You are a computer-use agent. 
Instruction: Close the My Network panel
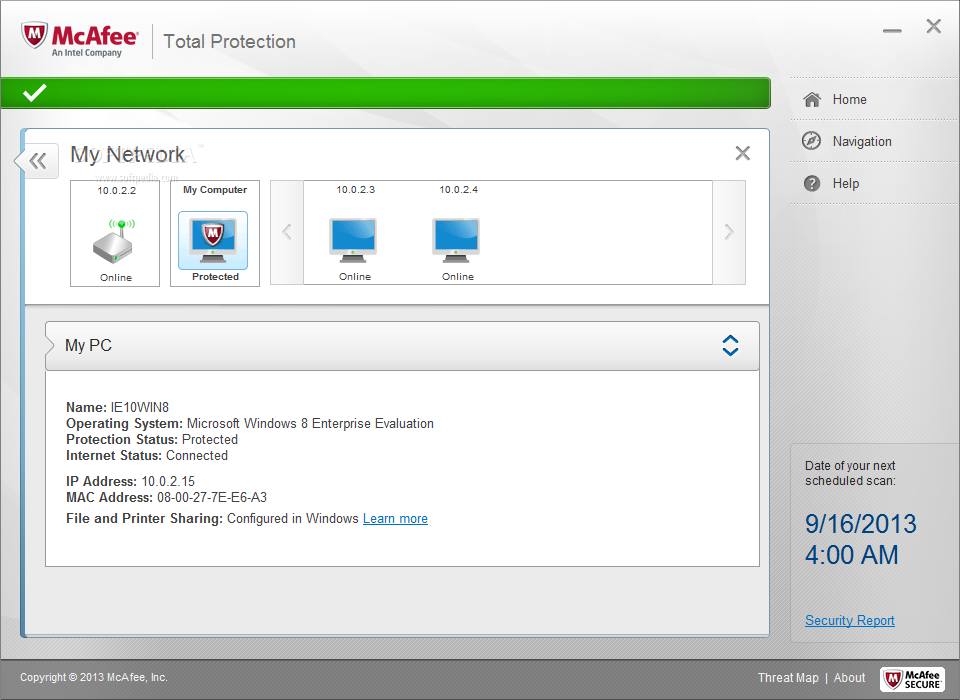point(743,153)
